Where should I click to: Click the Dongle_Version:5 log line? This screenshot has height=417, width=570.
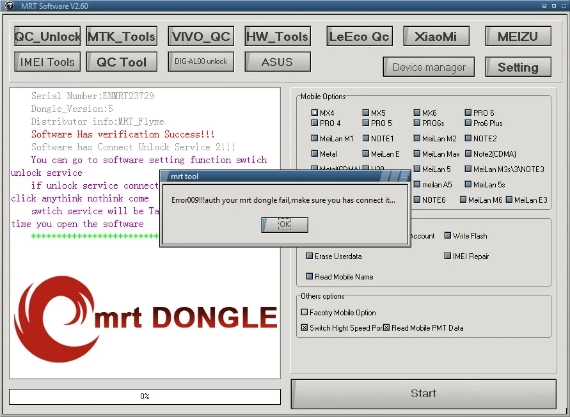point(72,108)
